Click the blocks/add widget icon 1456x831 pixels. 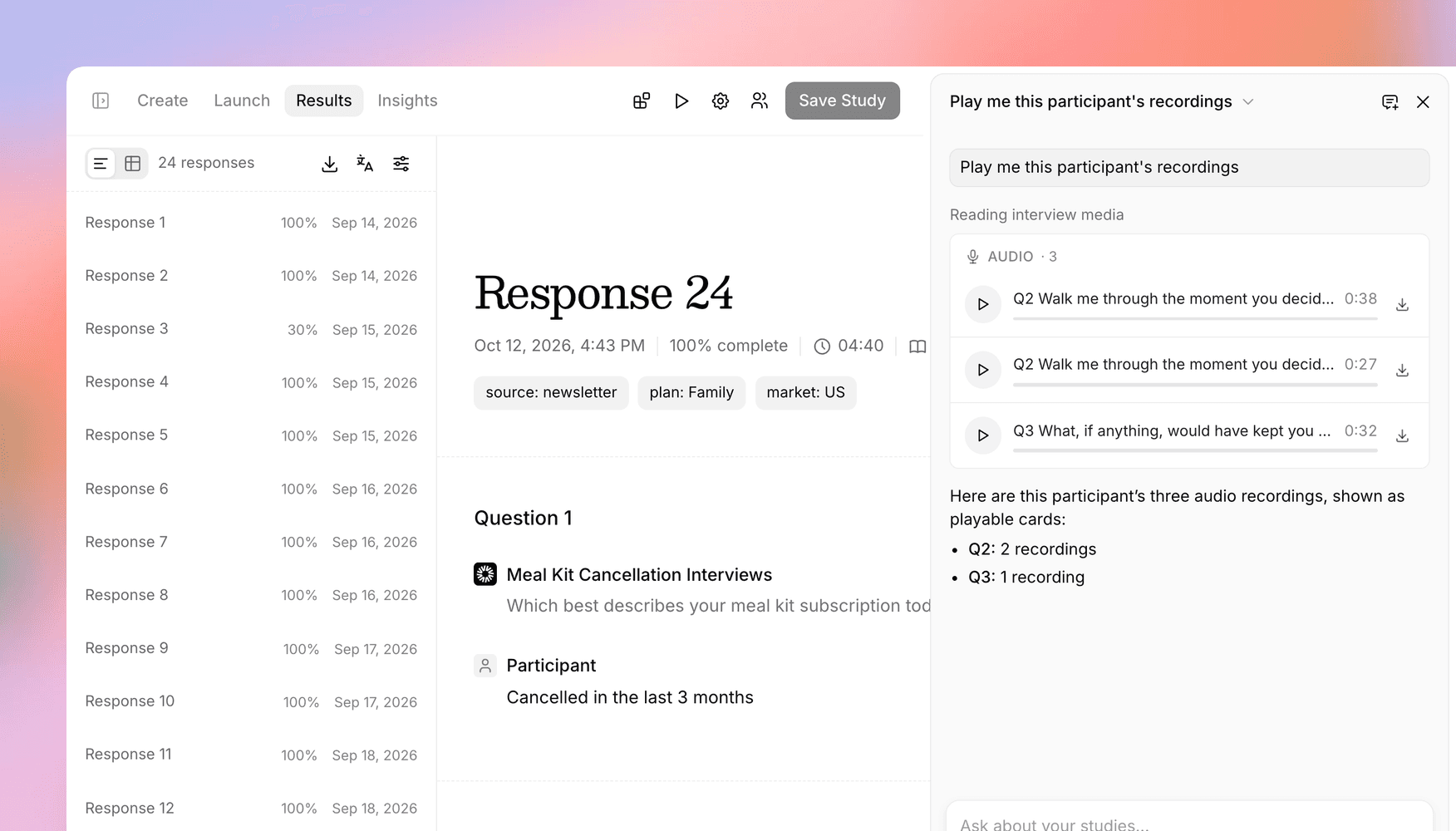[x=642, y=101]
